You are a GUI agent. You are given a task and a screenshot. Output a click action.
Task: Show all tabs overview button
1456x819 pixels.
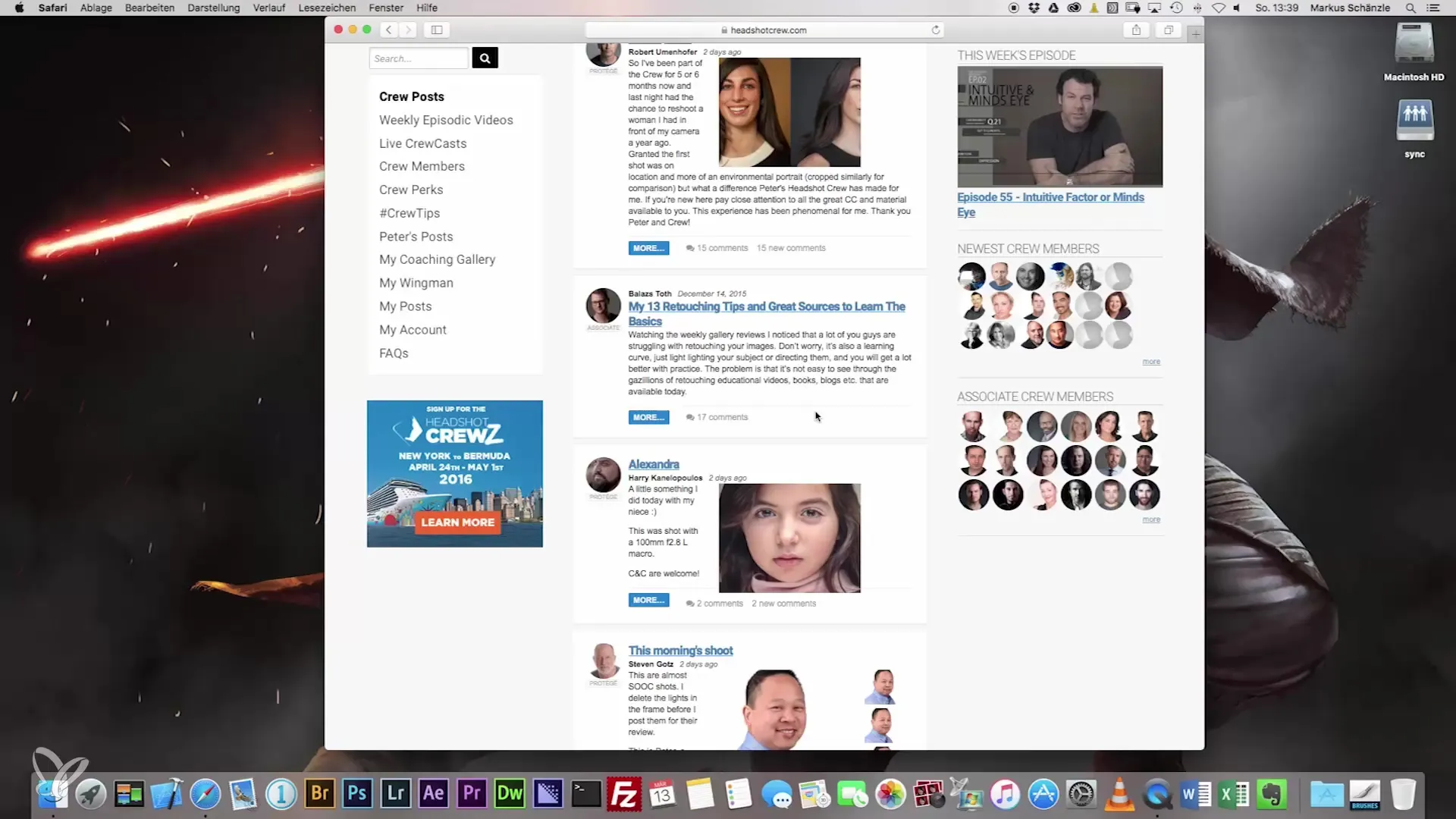pos(1169,30)
